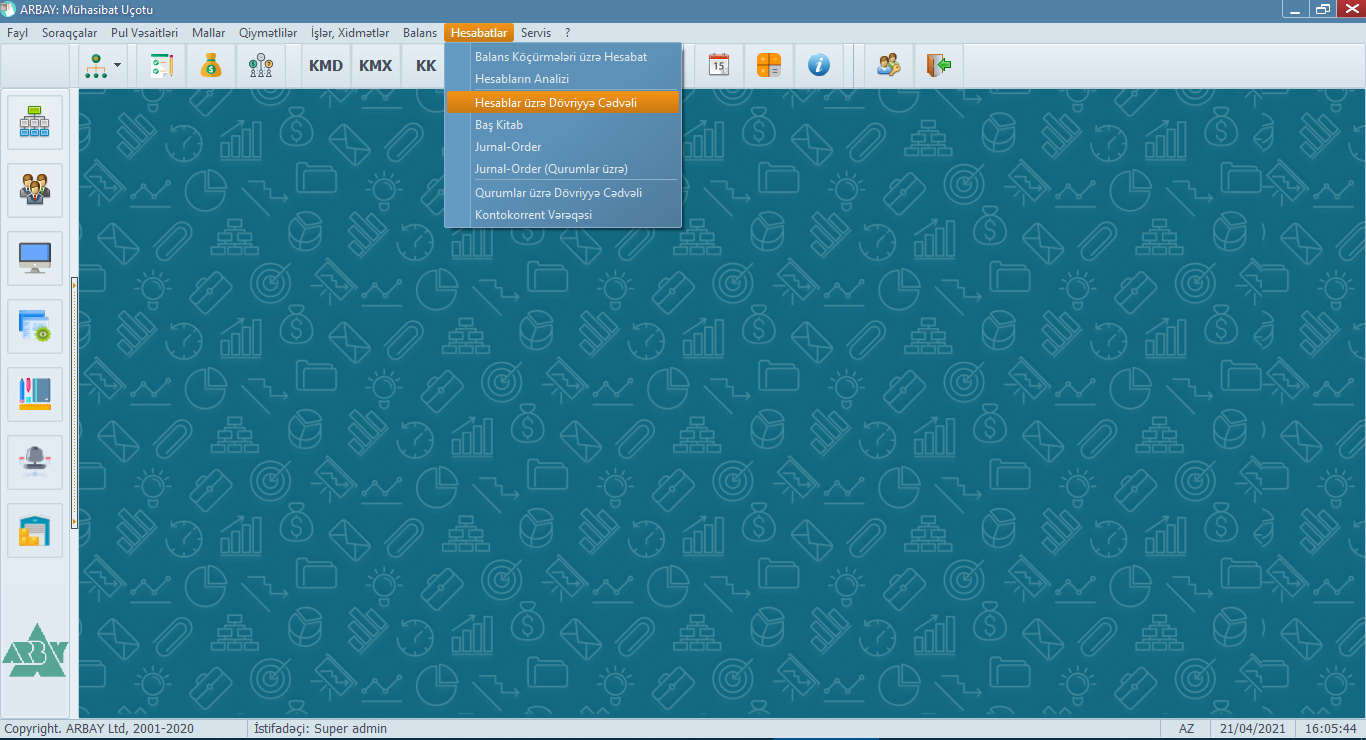This screenshot has width=1366, height=740.
Task: Click the blue info toolbar icon
Action: [819, 66]
